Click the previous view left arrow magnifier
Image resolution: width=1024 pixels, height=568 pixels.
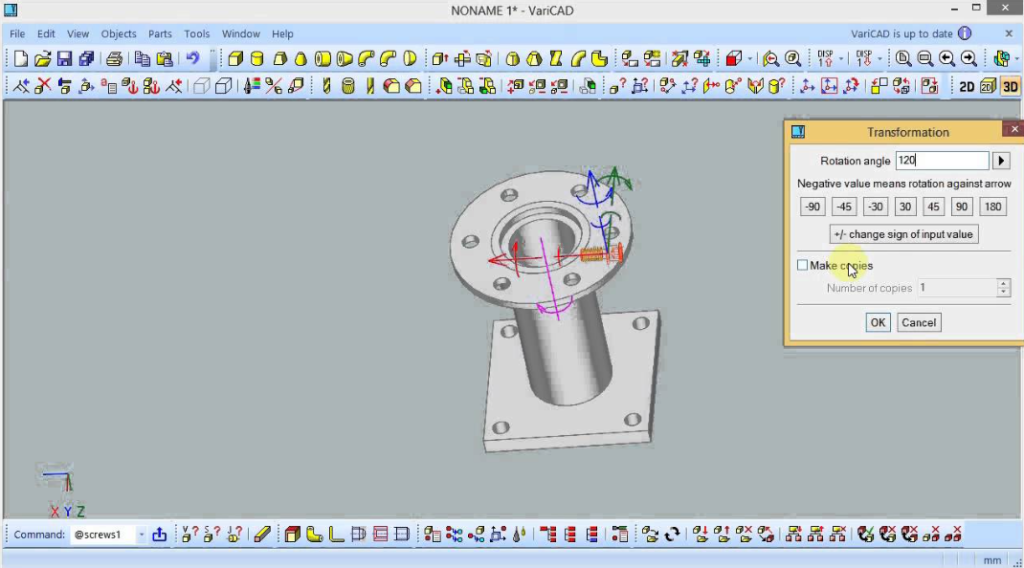pyautogui.click(x=947, y=59)
